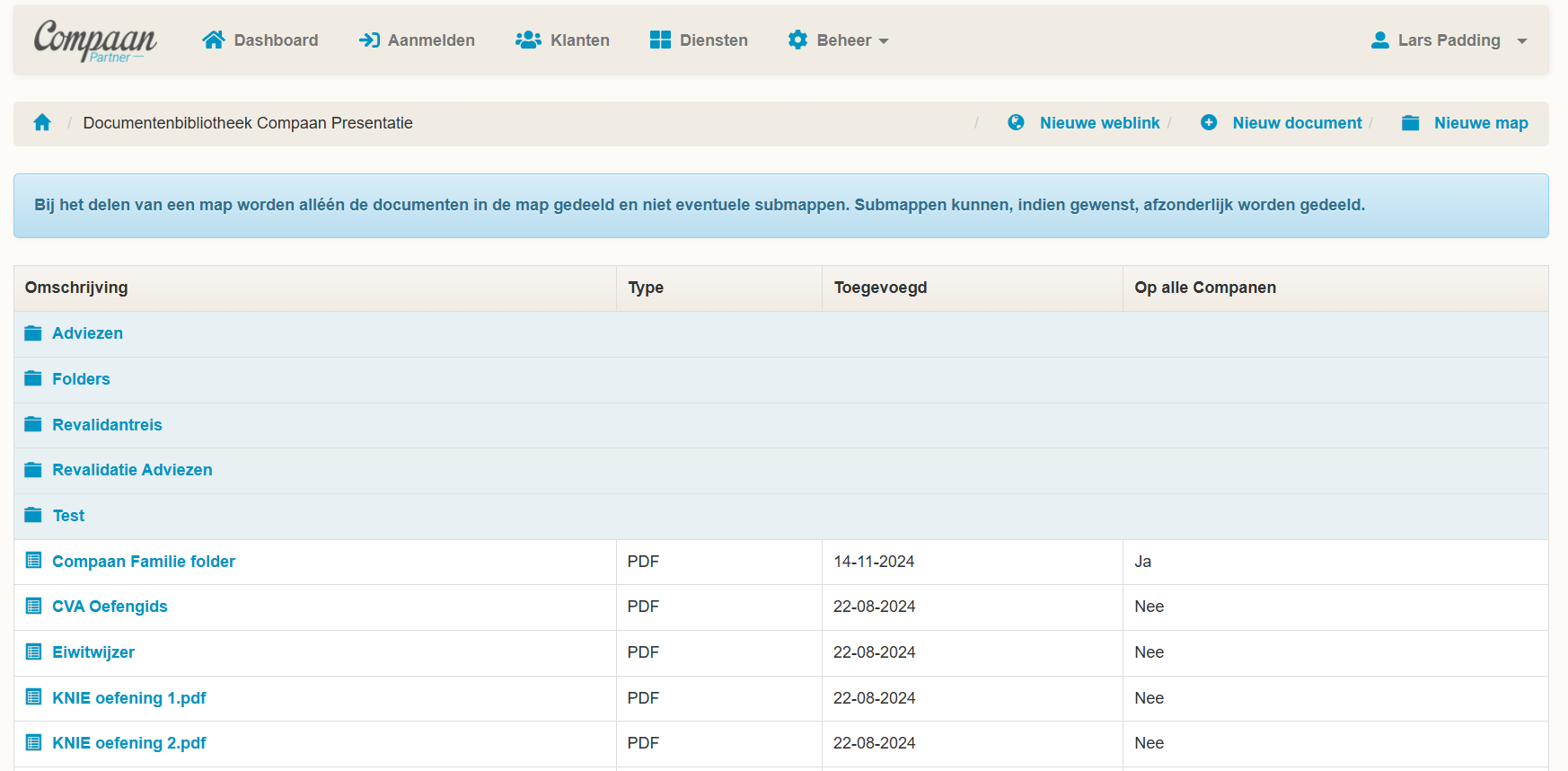Open the Folders map
Image resolution: width=1568 pixels, height=771 pixels.
[81, 379]
